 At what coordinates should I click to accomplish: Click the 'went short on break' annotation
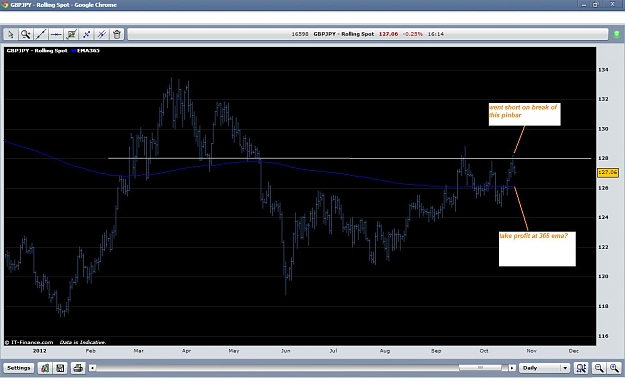pos(525,114)
